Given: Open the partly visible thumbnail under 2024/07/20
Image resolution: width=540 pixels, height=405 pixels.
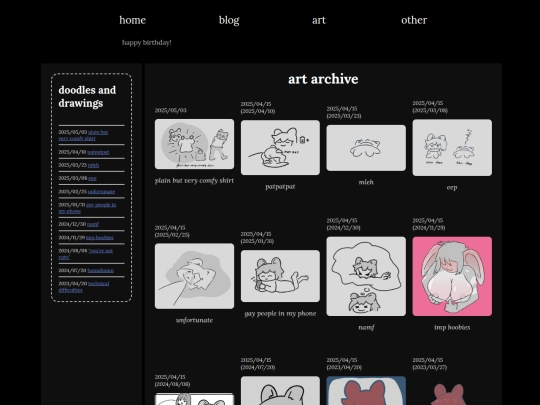Looking at the screenshot, I should click(280, 391).
